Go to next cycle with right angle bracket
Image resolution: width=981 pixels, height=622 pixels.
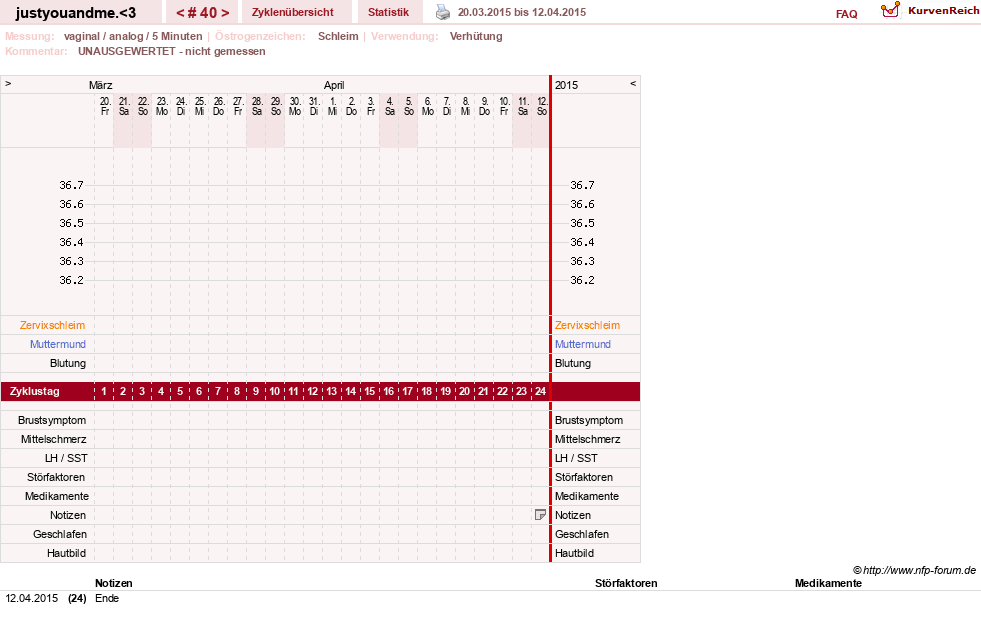tap(225, 13)
